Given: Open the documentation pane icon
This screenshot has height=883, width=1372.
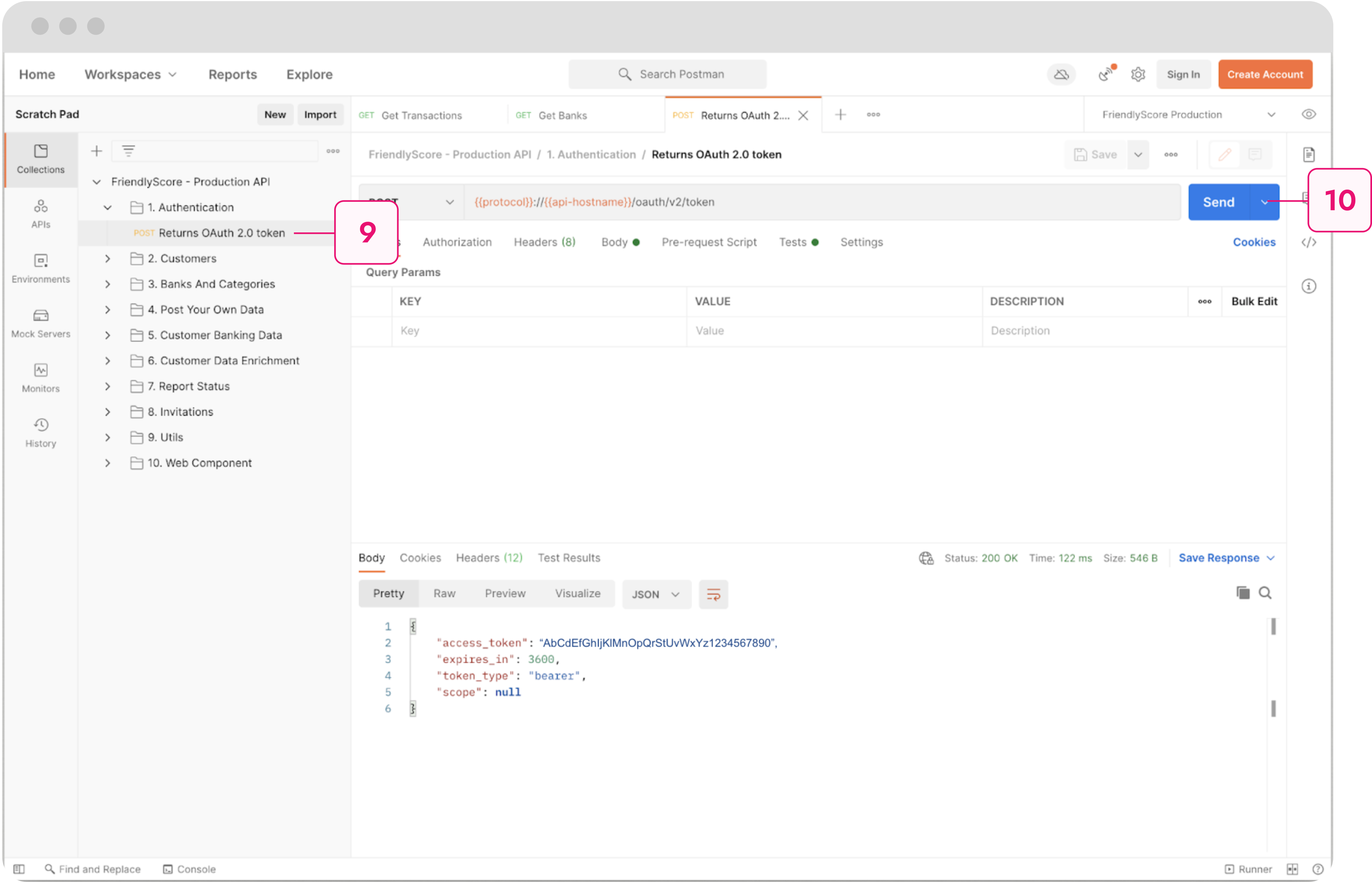Looking at the screenshot, I should [x=1309, y=154].
